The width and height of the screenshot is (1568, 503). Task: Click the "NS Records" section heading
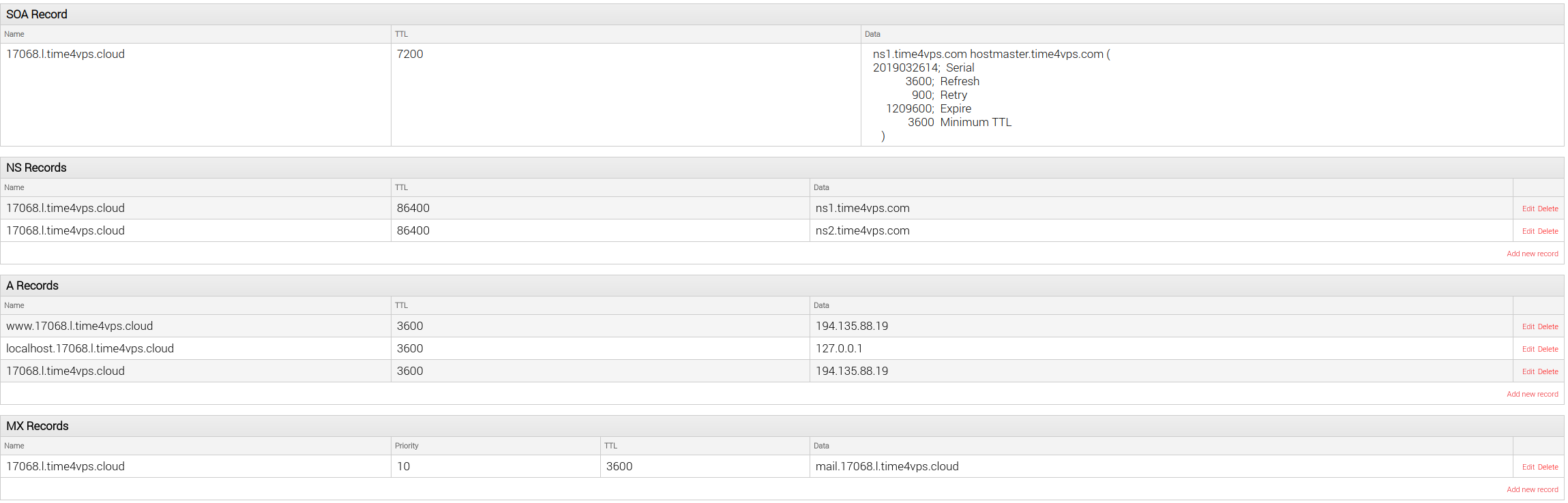pos(36,168)
